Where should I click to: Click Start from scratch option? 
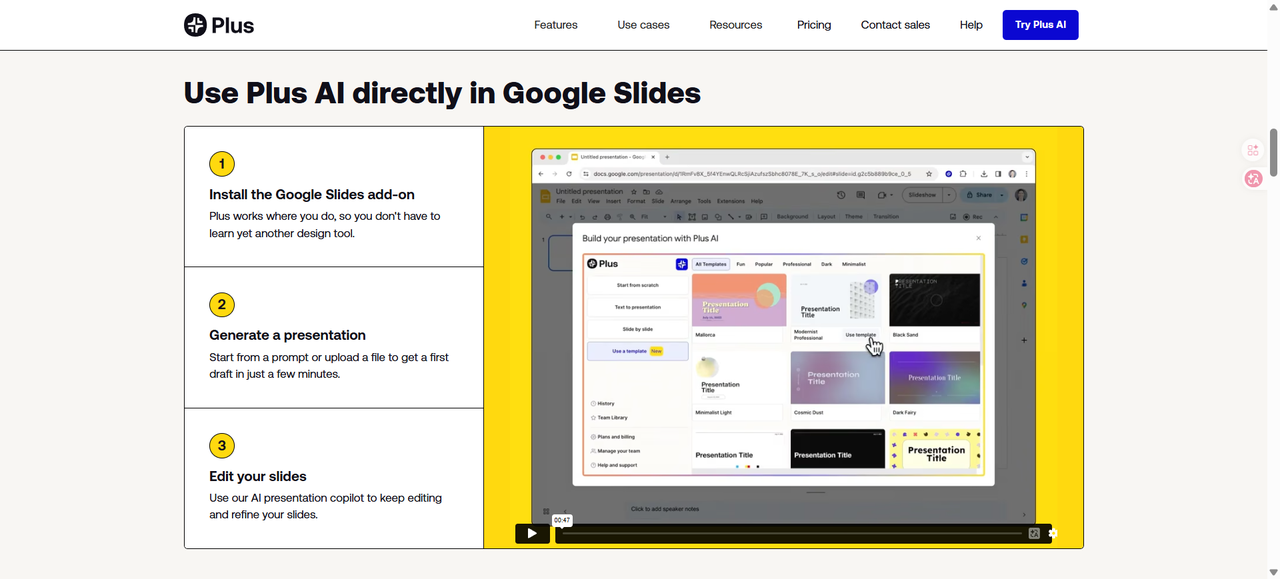[637, 285]
